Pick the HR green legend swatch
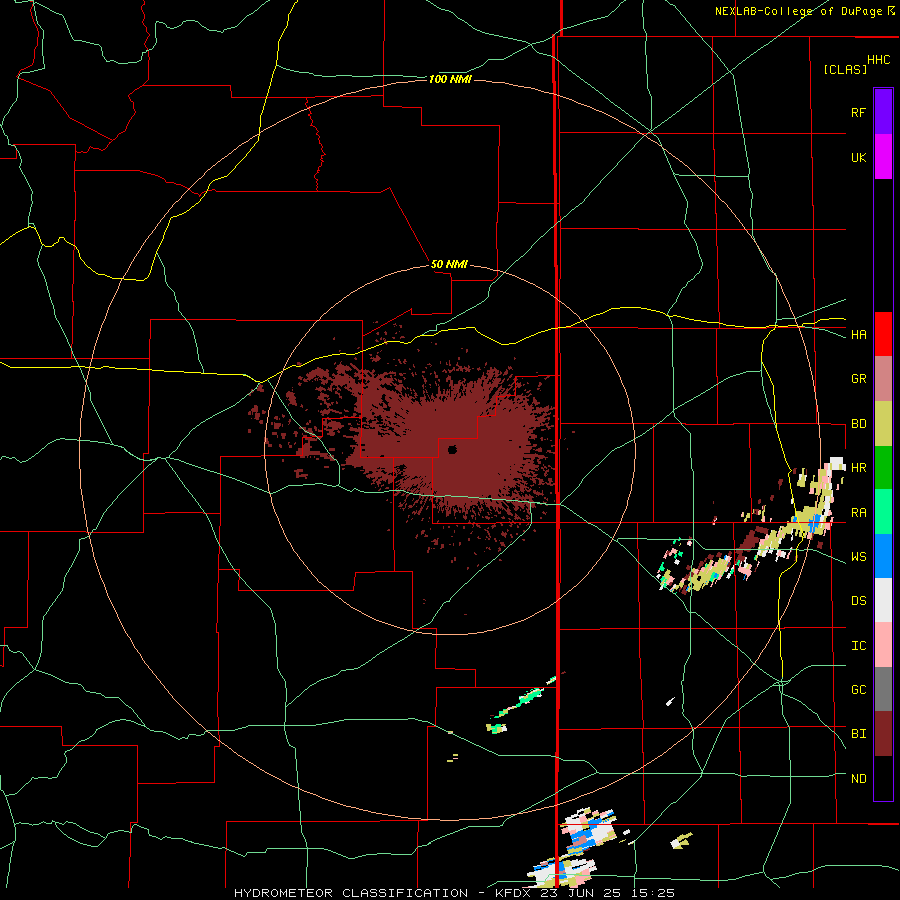 pos(883,468)
